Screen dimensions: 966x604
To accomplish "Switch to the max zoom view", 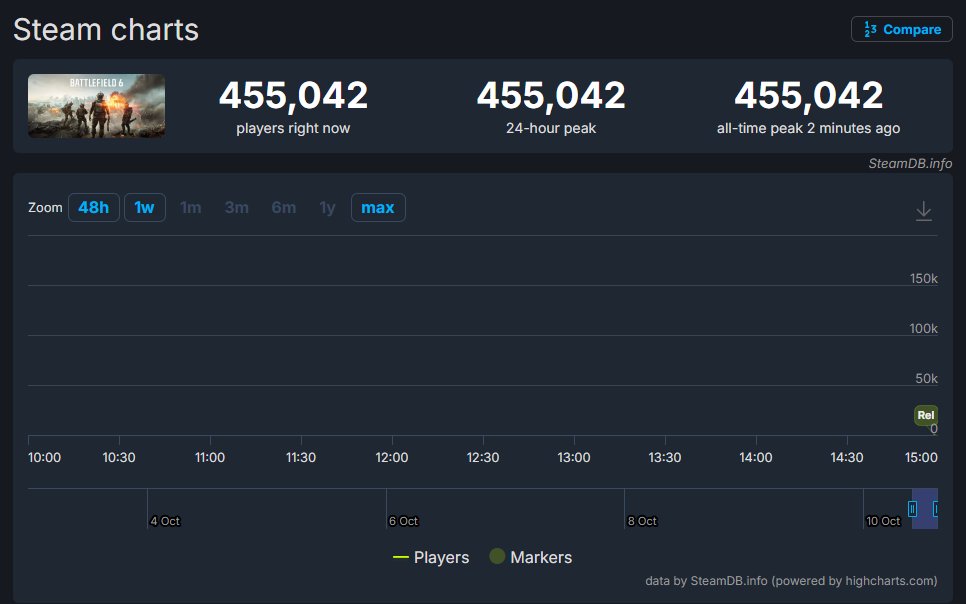I will tap(378, 207).
